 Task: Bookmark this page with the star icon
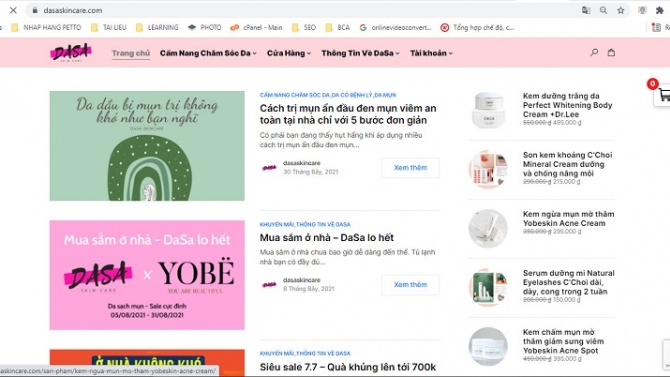pos(621,10)
